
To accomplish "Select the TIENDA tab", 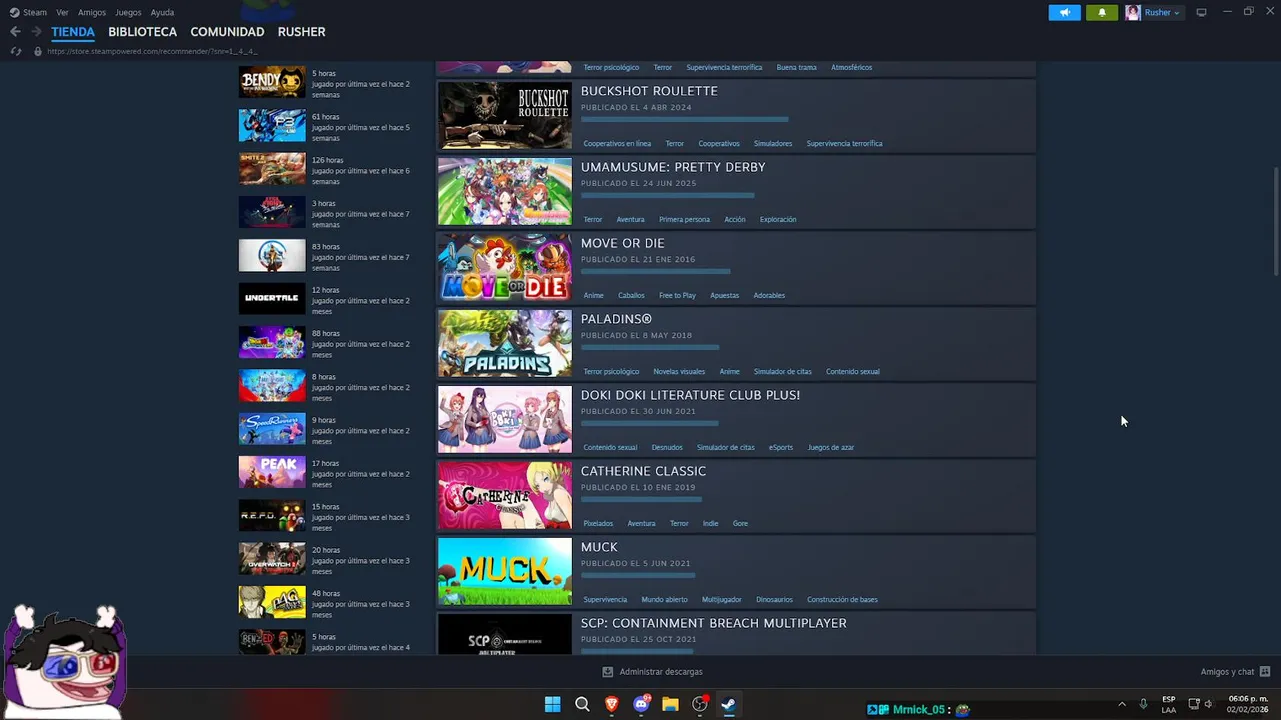I will point(73,32).
